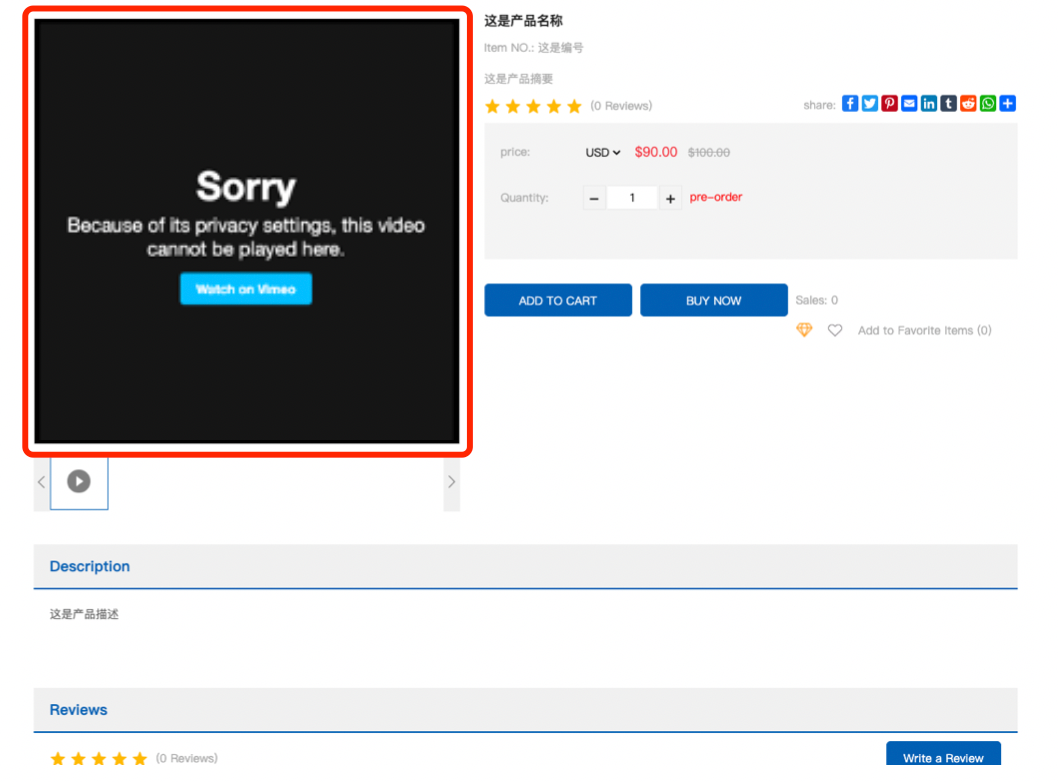This screenshot has height=782, width=1058.
Task: Open the Description tab
Action: [90, 566]
